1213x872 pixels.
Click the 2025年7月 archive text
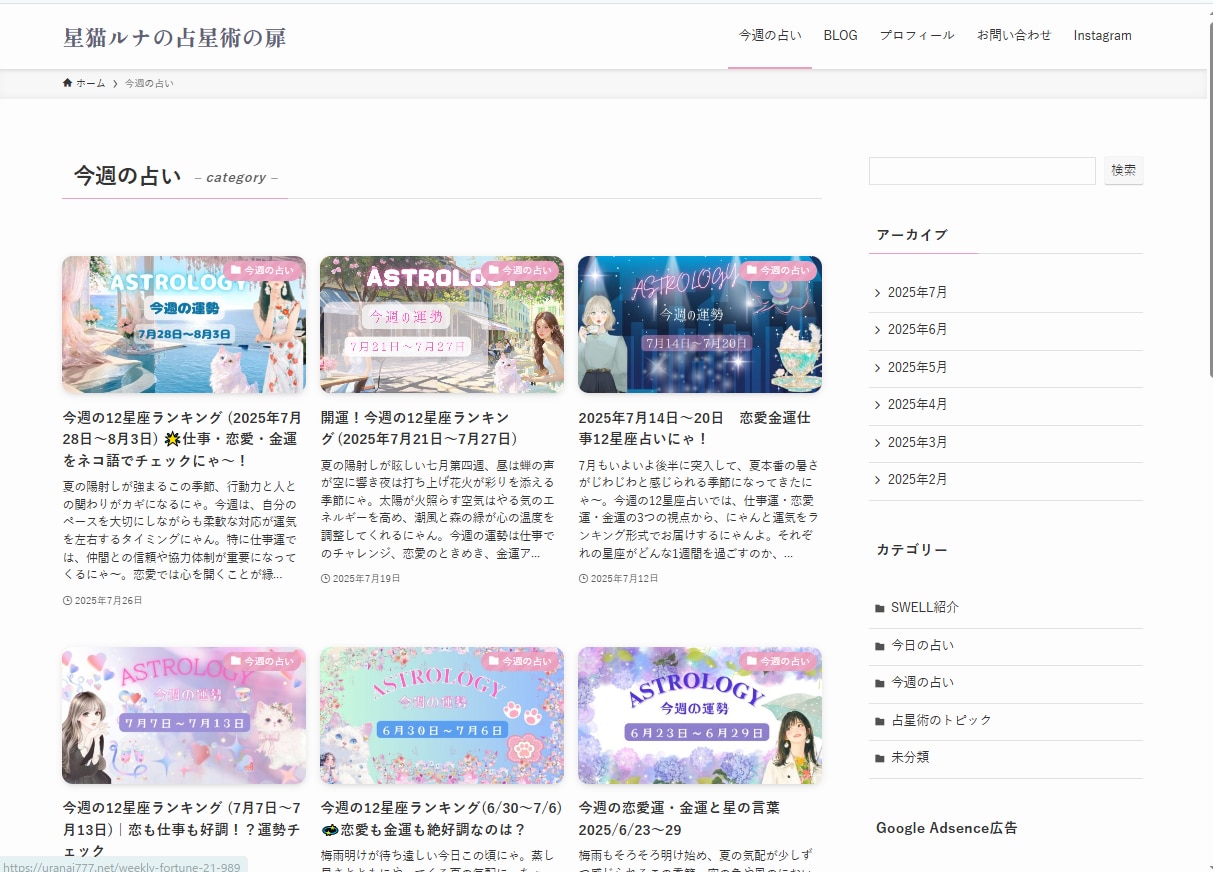coord(917,293)
